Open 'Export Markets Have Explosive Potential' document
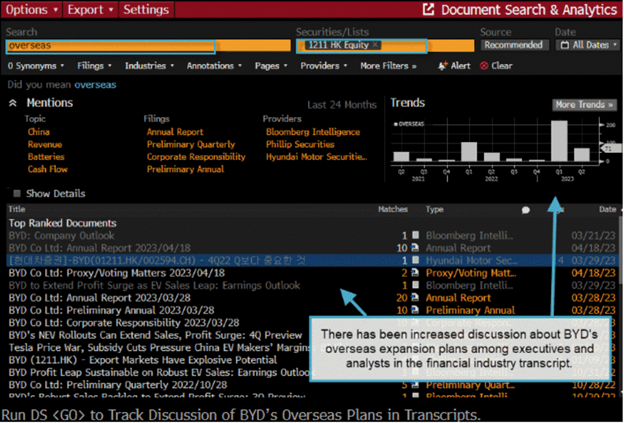 (142, 360)
